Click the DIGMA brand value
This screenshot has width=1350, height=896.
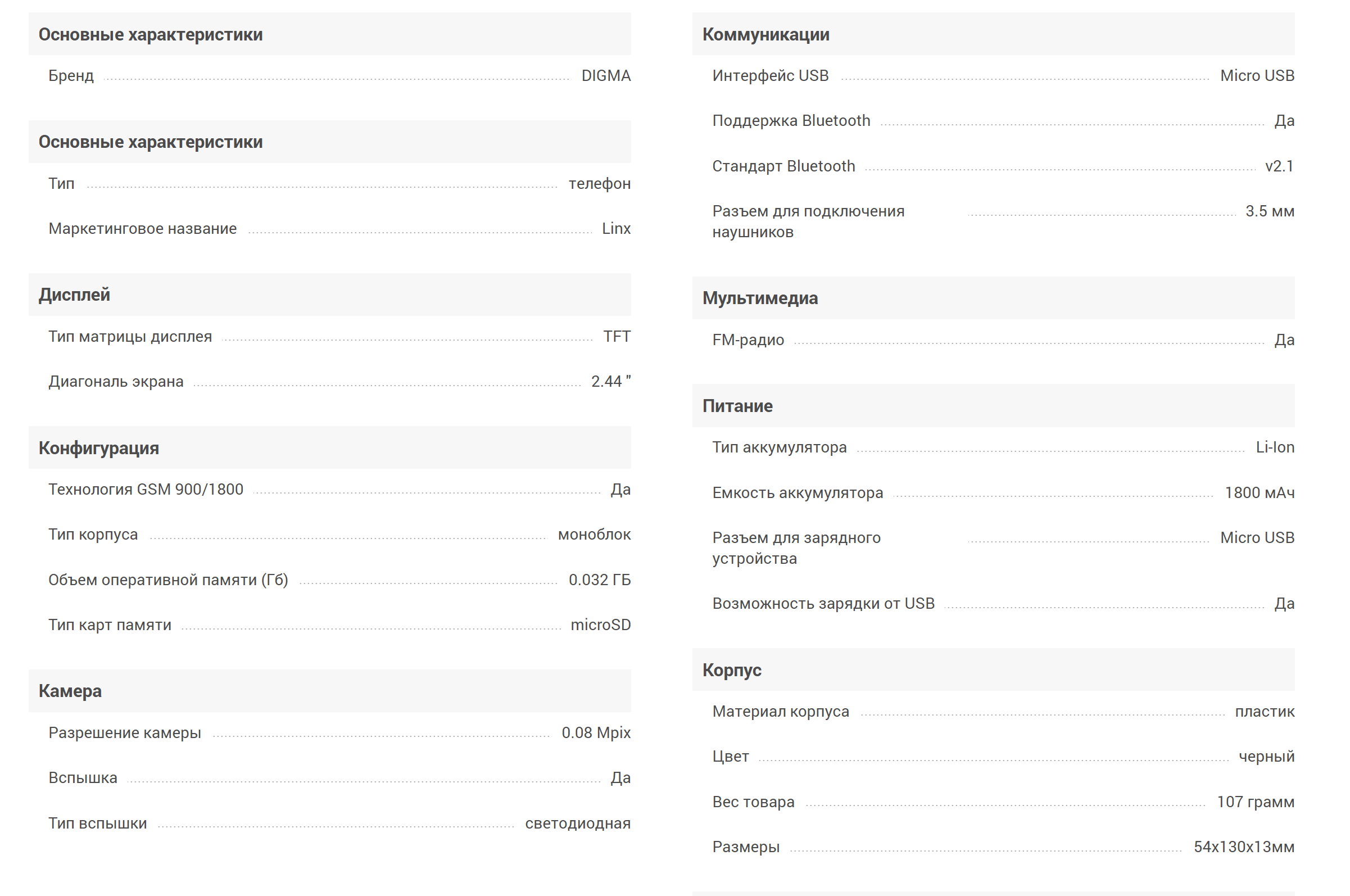605,75
